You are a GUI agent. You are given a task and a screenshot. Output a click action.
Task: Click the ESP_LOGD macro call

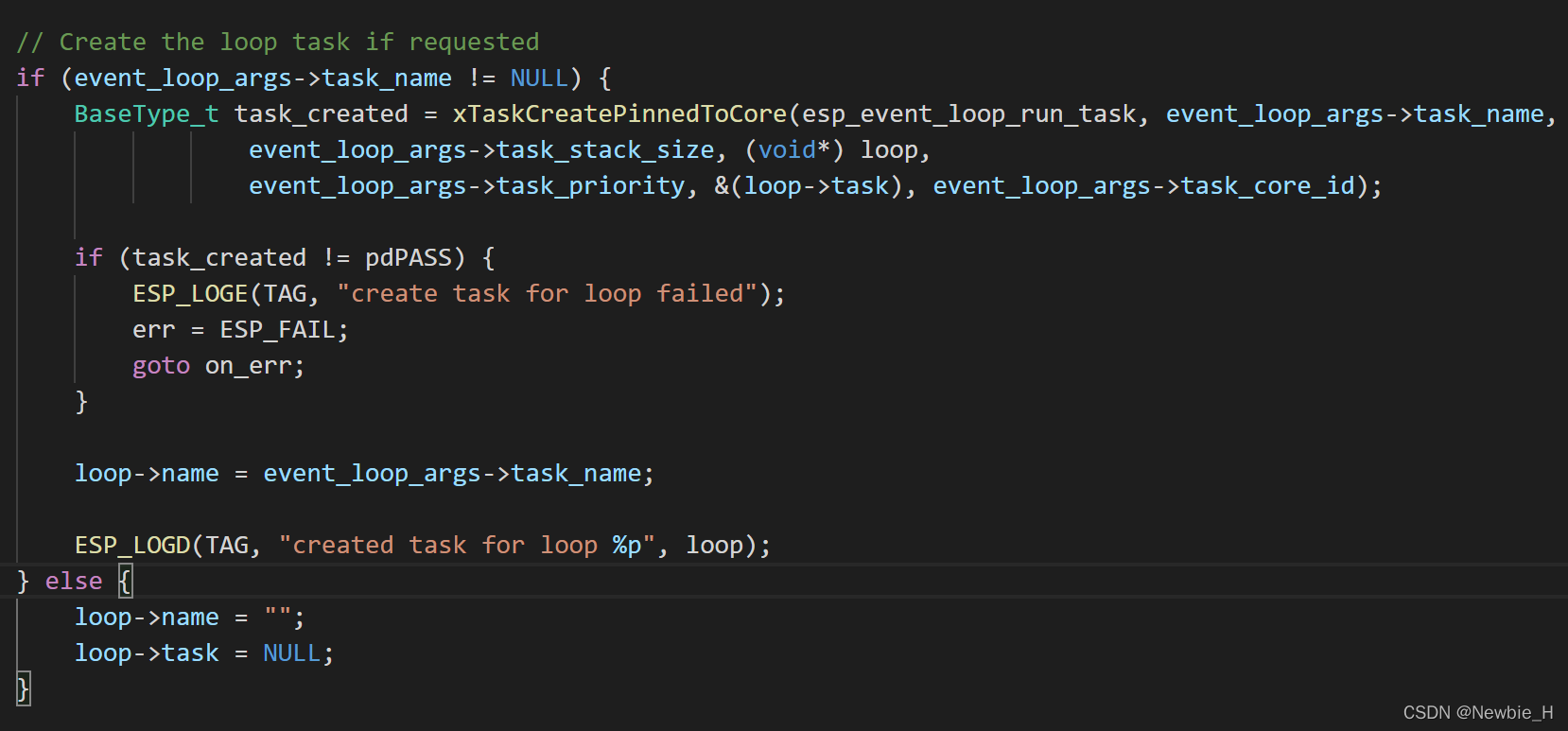coord(132,546)
